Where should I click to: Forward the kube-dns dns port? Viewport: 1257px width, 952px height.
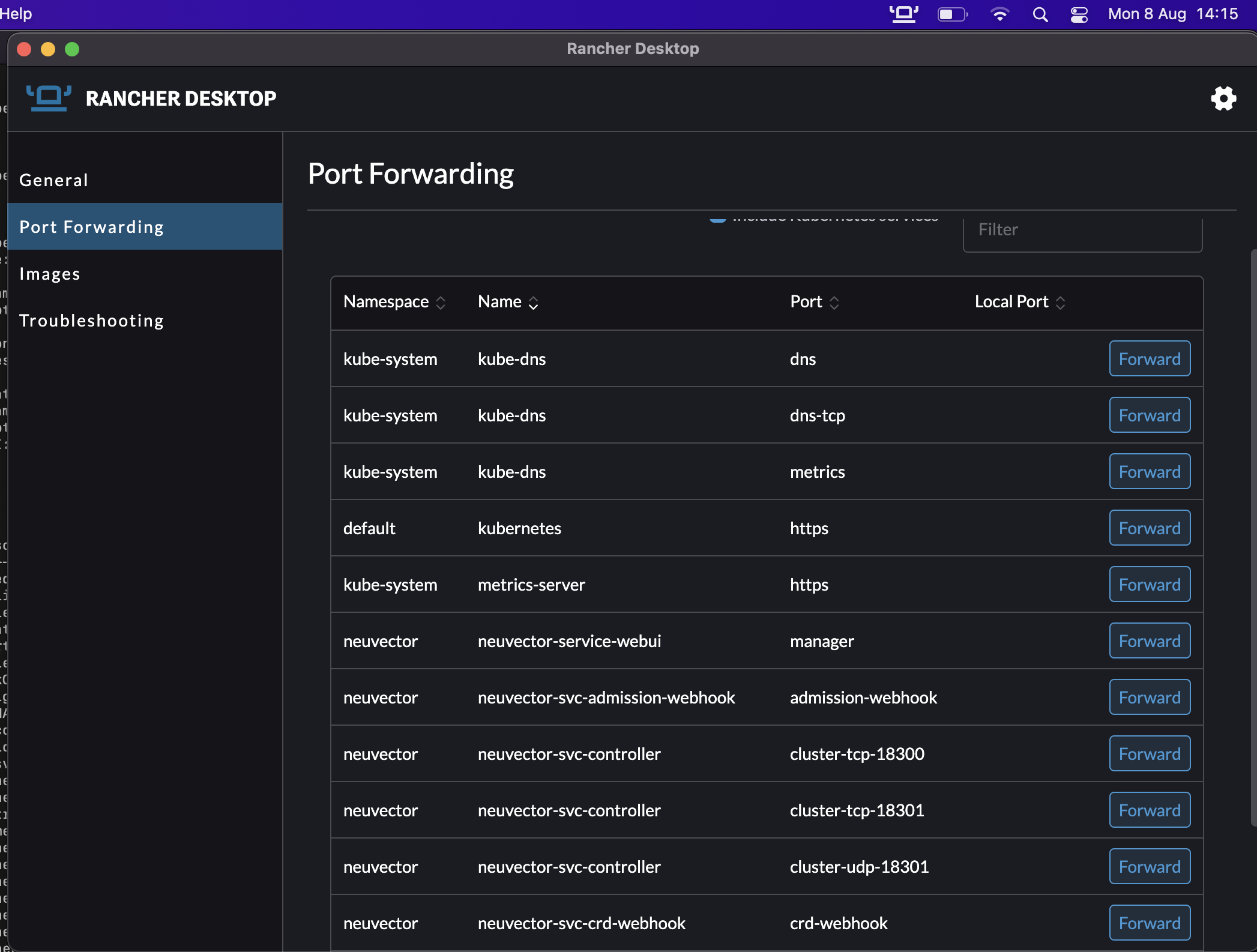(x=1149, y=359)
